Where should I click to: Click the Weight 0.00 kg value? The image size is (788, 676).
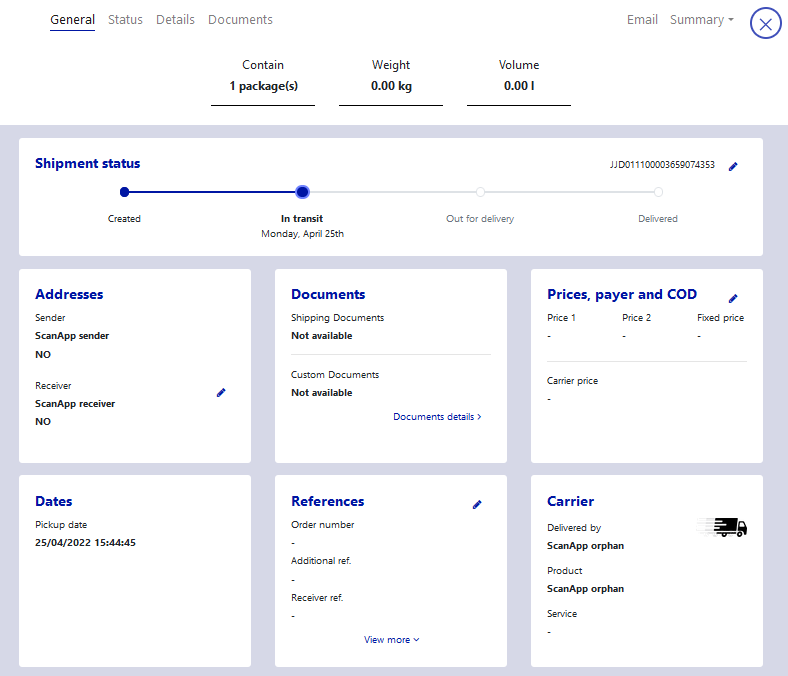[x=391, y=86]
